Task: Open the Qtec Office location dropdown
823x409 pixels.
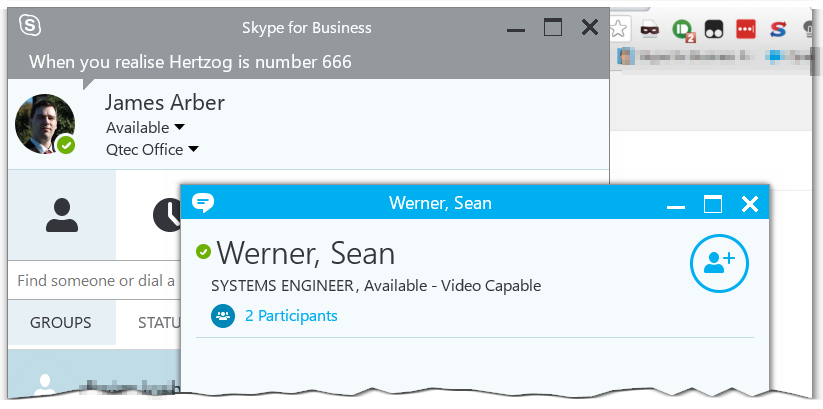Action: 152,150
